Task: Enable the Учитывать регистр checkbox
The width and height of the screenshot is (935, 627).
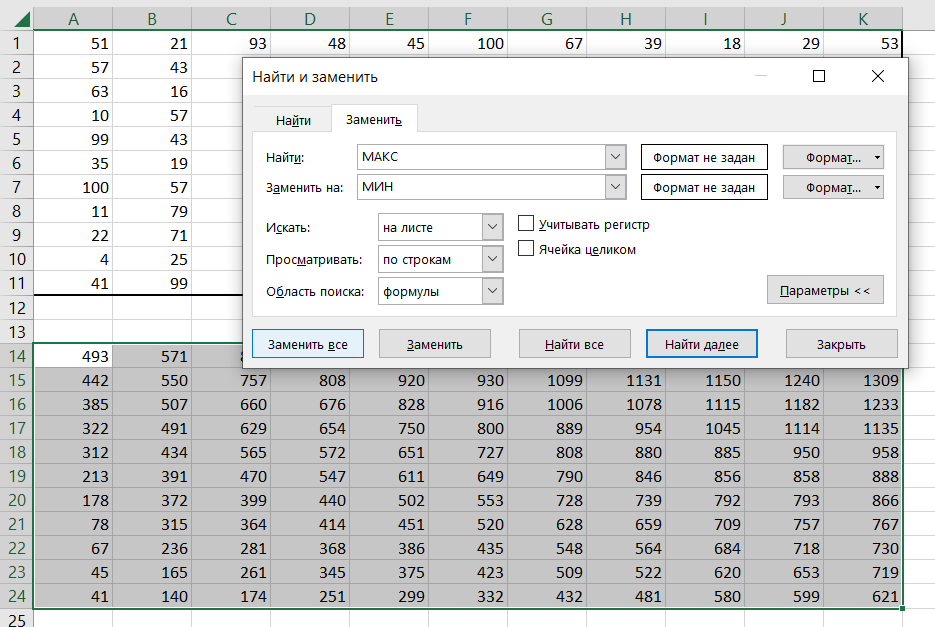Action: tap(526, 224)
